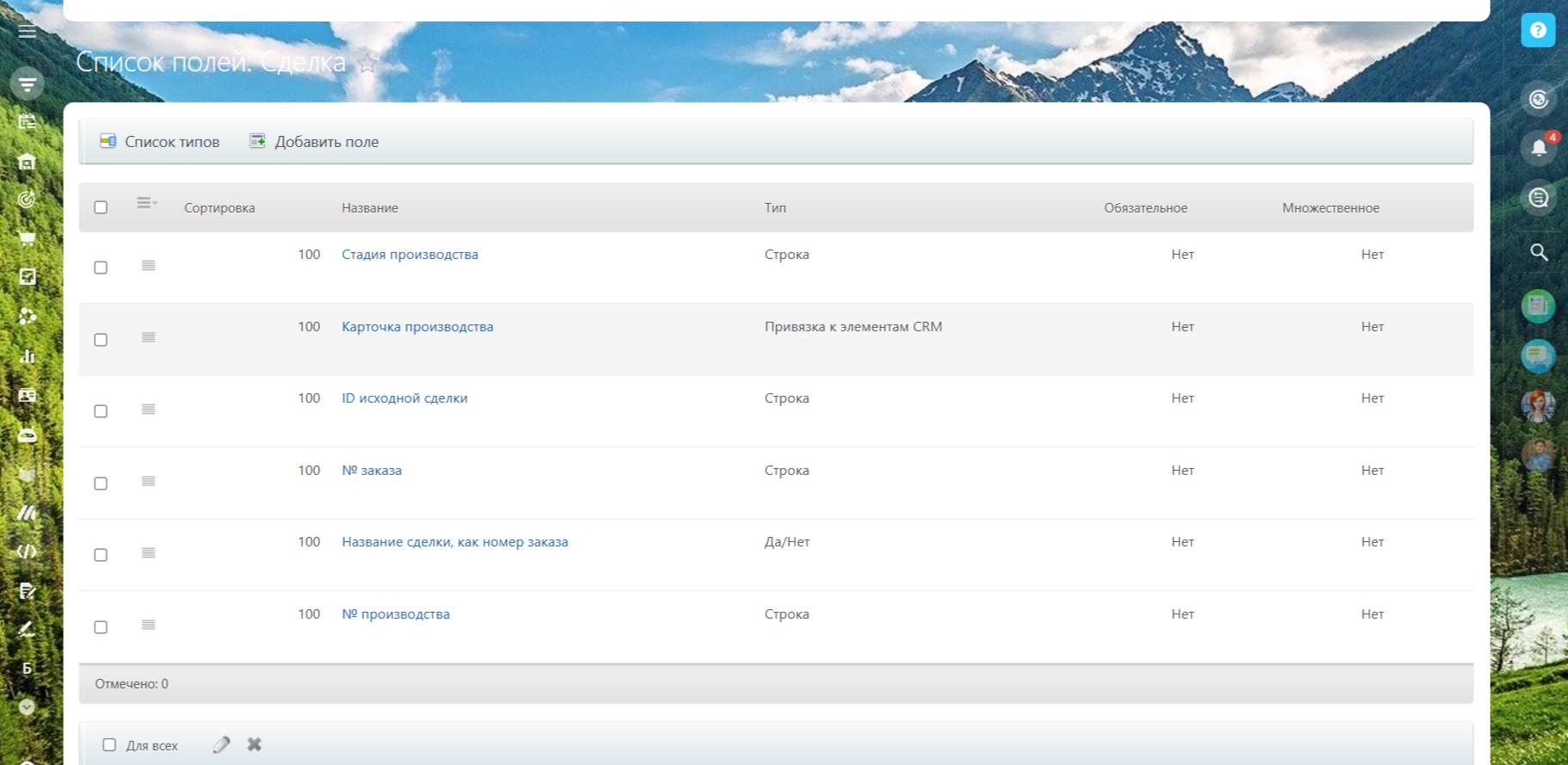Screen dimensions: 1568x765
Task: Open the man avatar chat in right panel
Action: pos(1538,454)
